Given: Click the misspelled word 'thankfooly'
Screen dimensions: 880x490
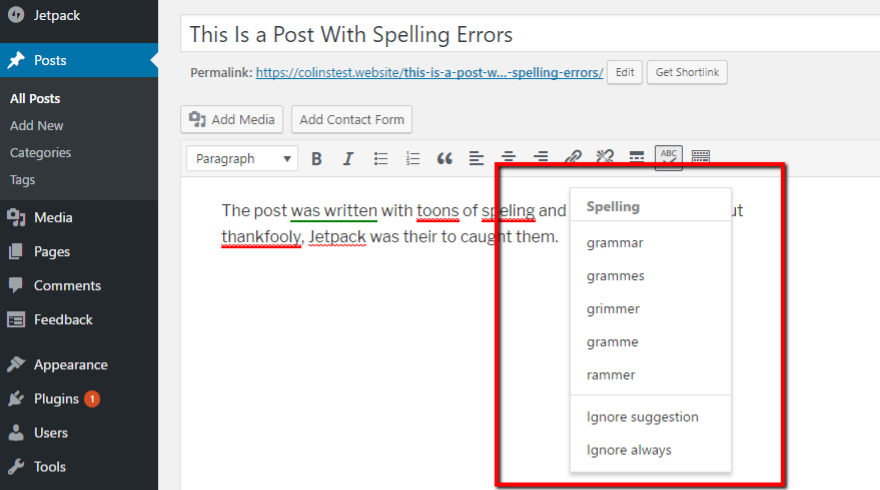Looking at the screenshot, I should click(x=261, y=237).
